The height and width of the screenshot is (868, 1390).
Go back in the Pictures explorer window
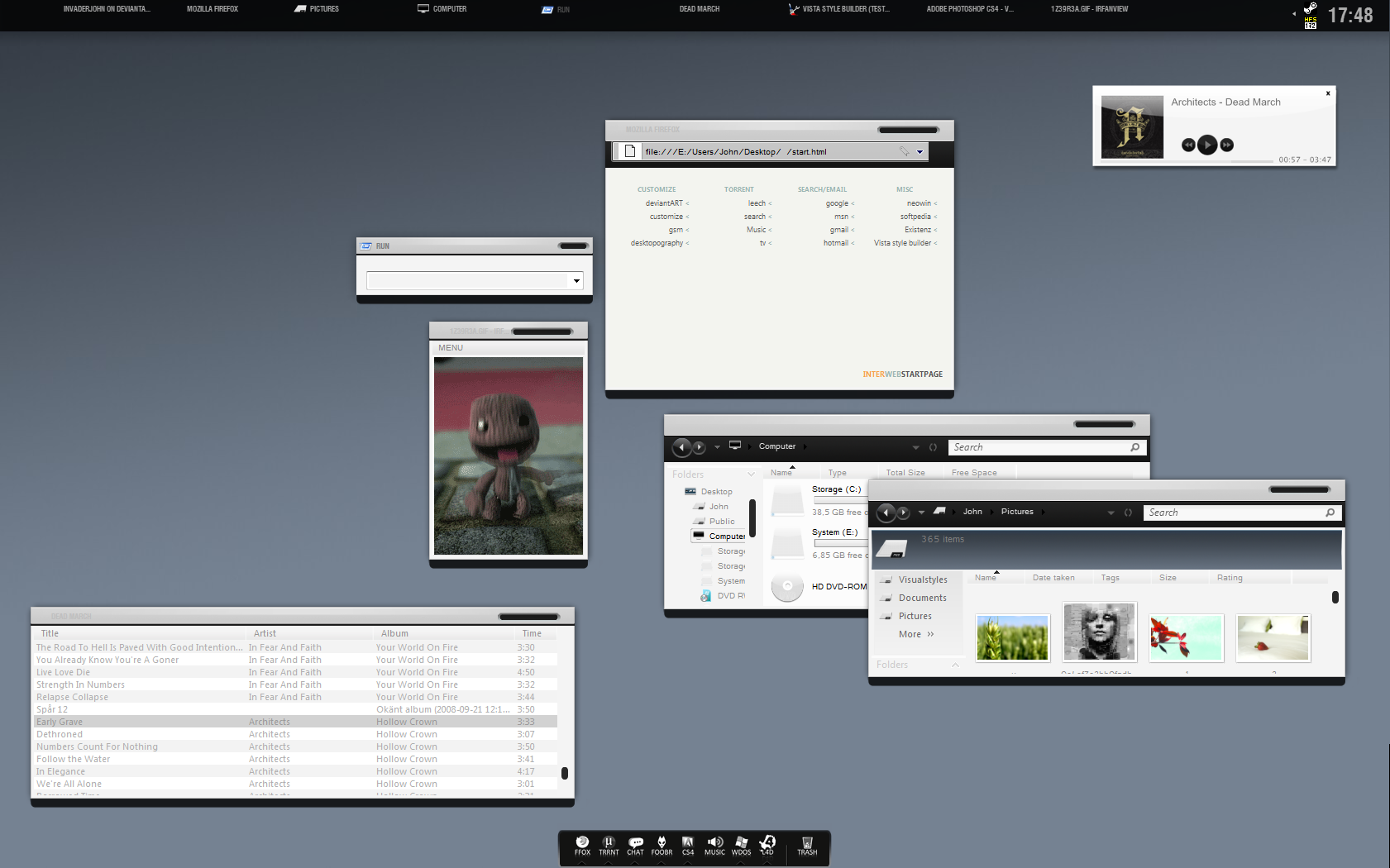[x=886, y=513]
